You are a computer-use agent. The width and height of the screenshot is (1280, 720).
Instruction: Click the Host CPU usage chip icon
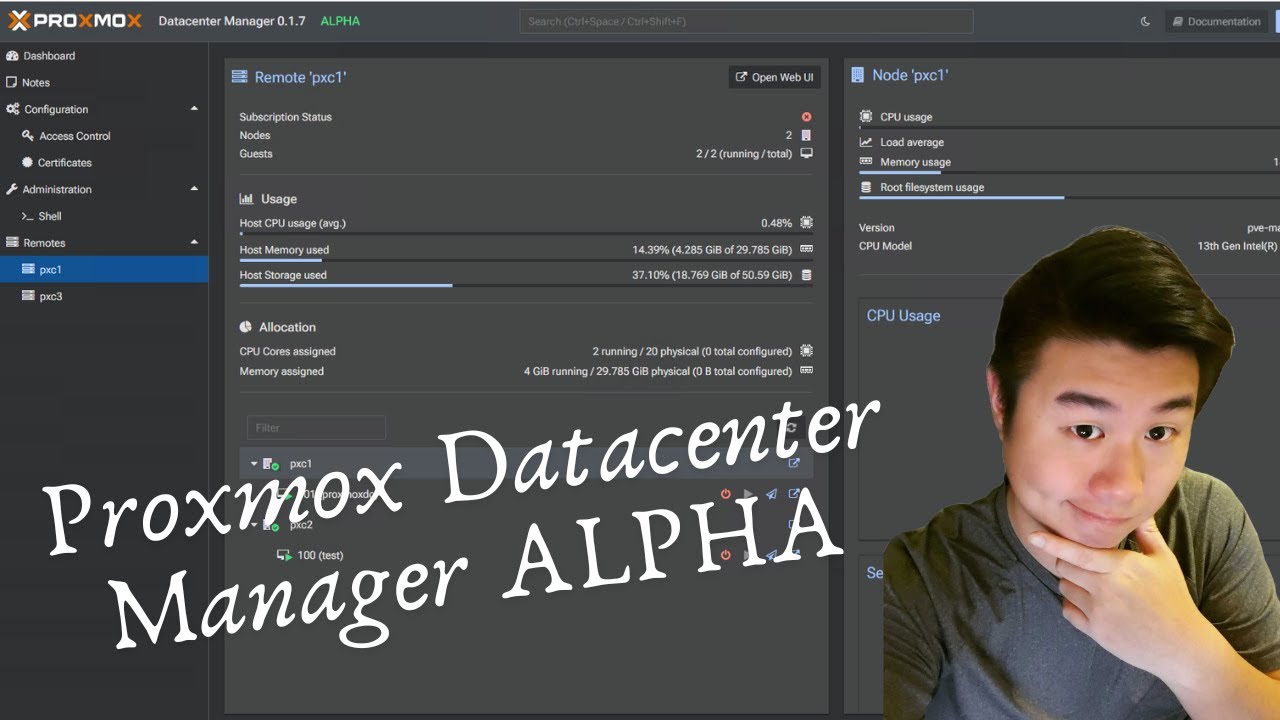pyautogui.click(x=806, y=223)
